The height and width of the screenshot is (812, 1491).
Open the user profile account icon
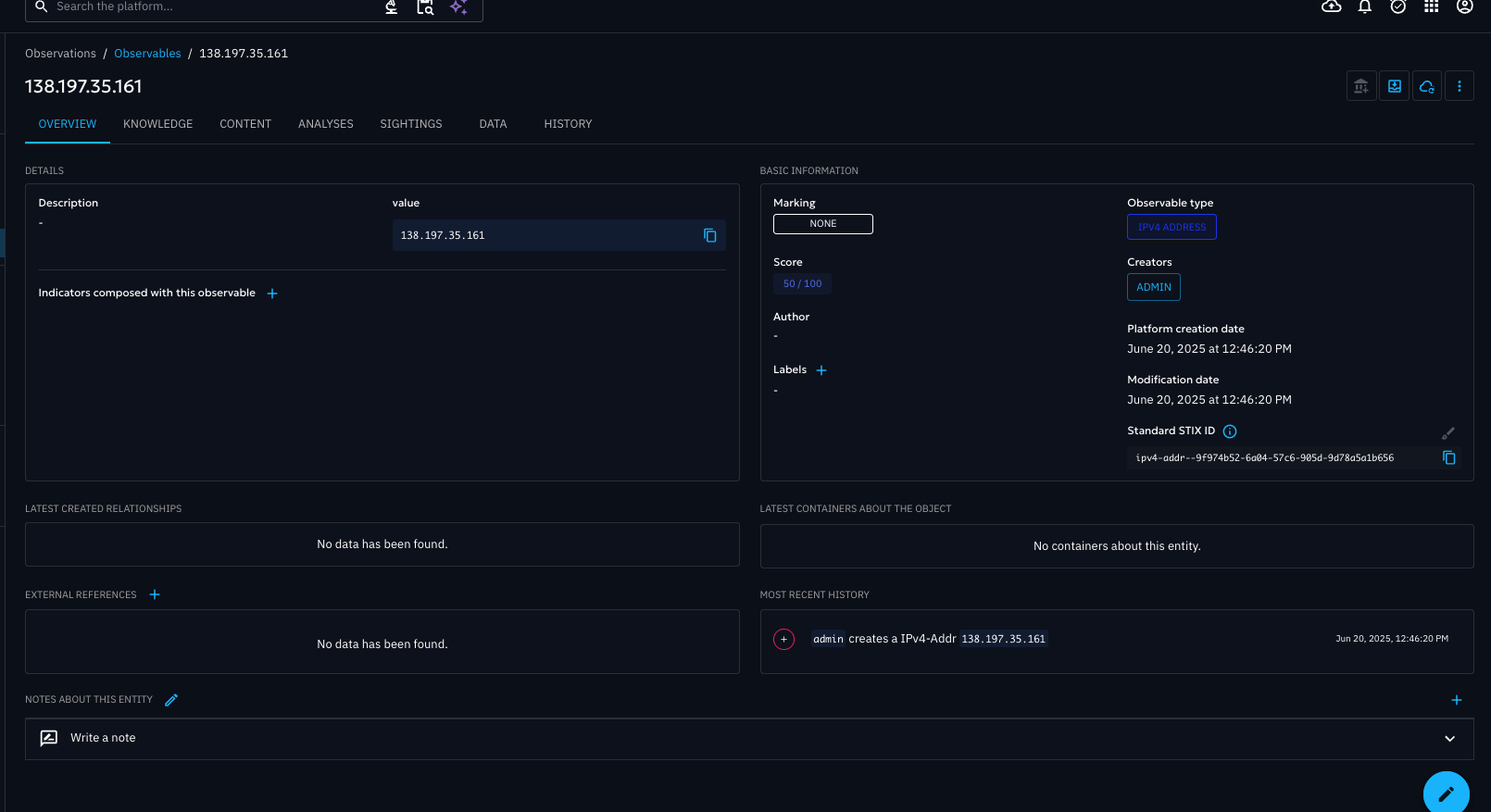1465,6
